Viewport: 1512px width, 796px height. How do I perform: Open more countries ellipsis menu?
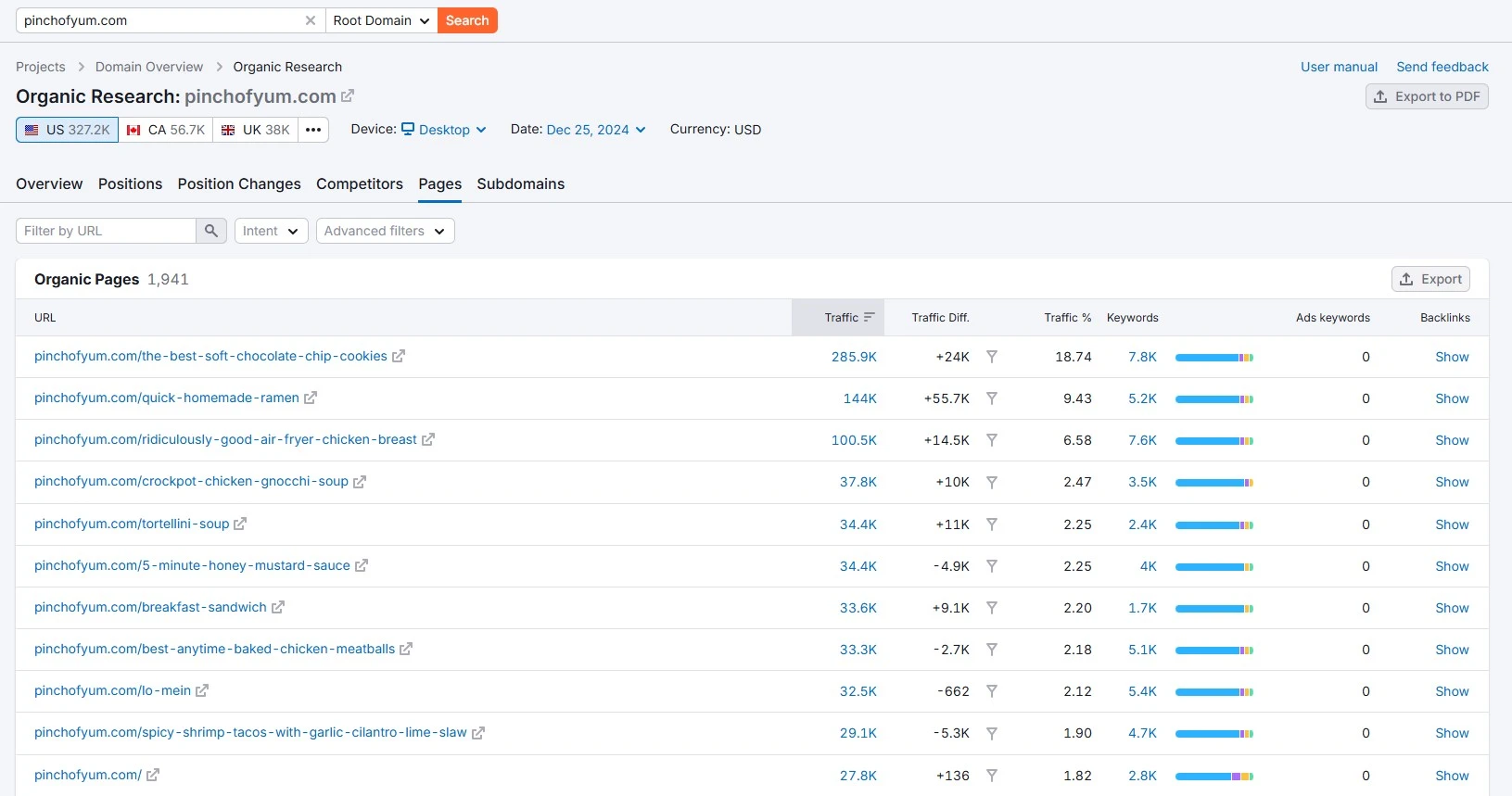(x=313, y=130)
